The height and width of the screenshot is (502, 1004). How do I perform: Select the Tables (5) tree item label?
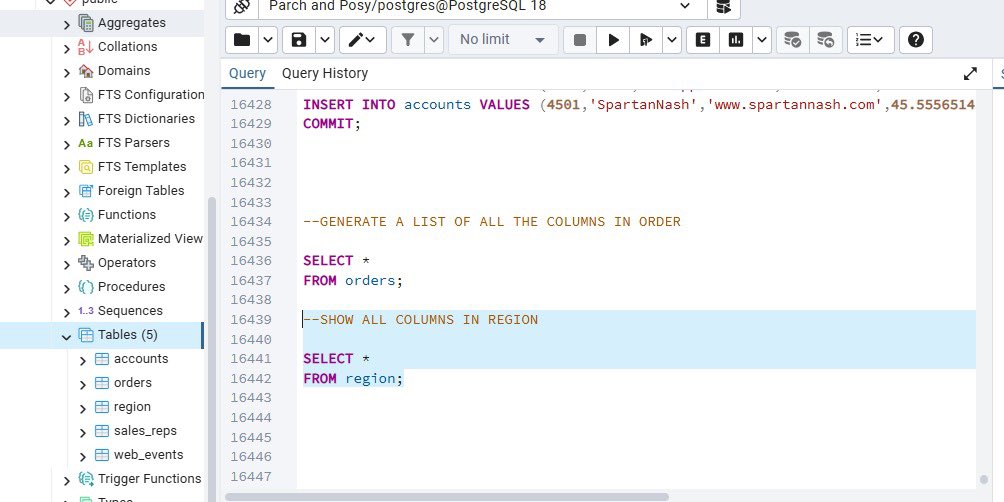(127, 335)
